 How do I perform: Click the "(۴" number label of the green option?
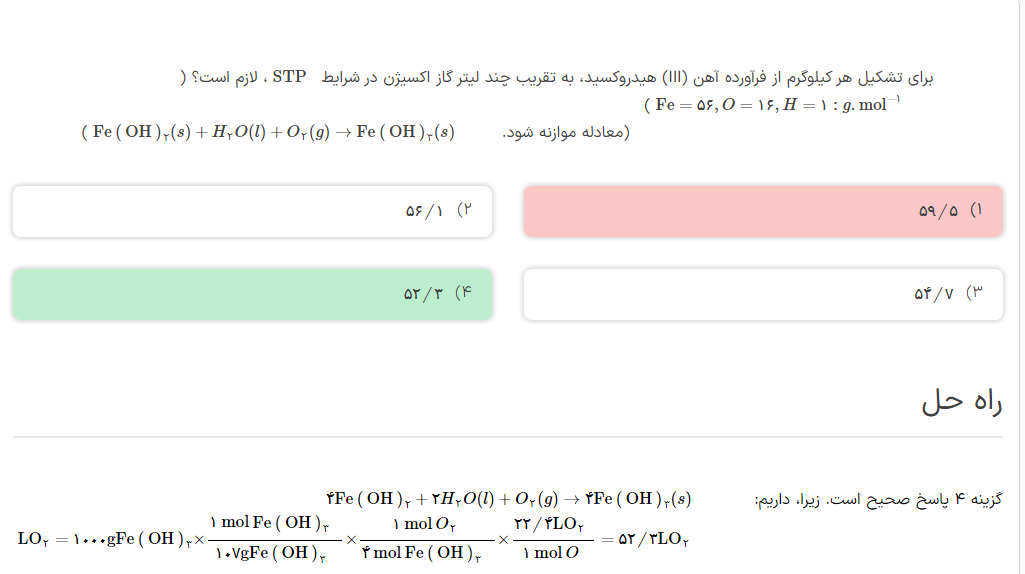(463, 294)
